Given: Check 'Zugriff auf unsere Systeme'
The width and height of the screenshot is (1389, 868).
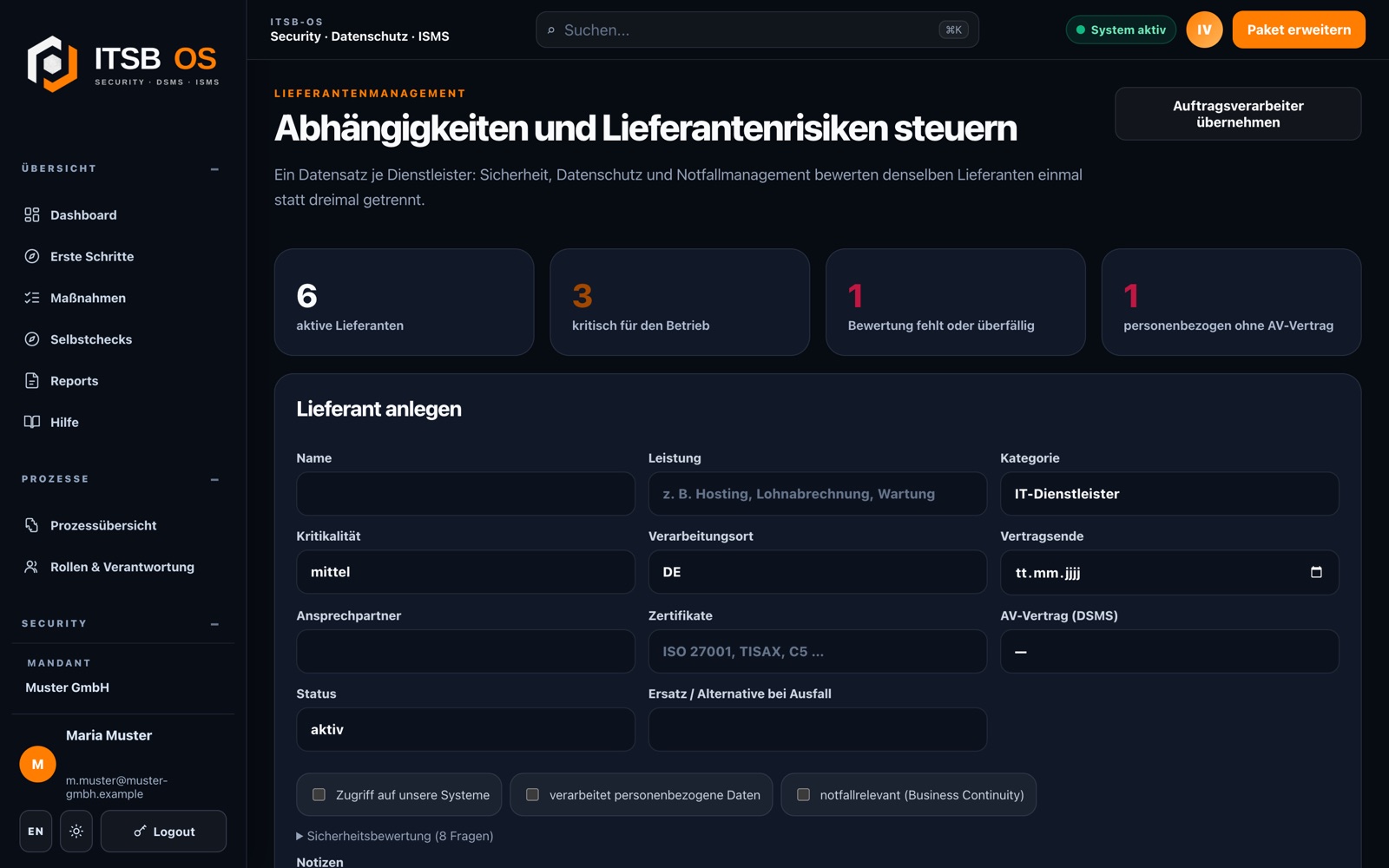Looking at the screenshot, I should [319, 794].
